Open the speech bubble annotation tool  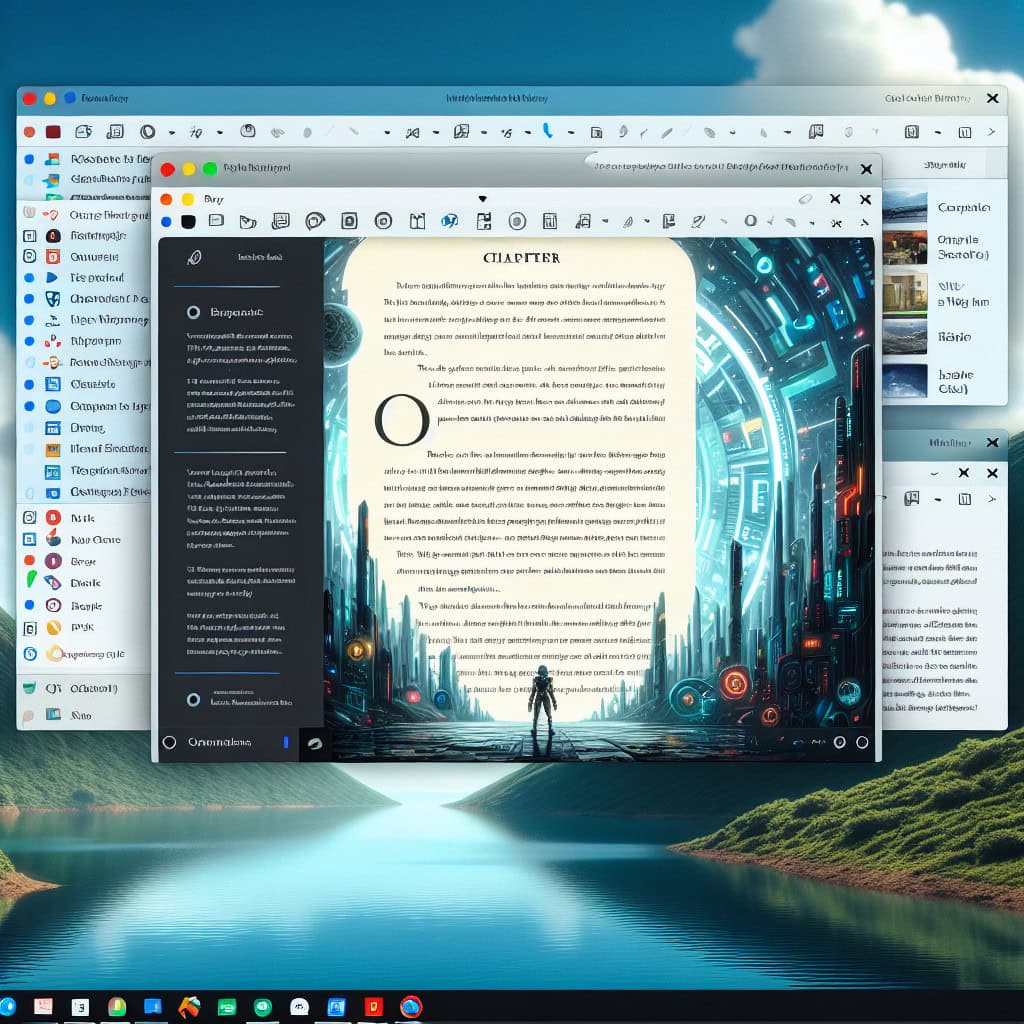point(314,221)
